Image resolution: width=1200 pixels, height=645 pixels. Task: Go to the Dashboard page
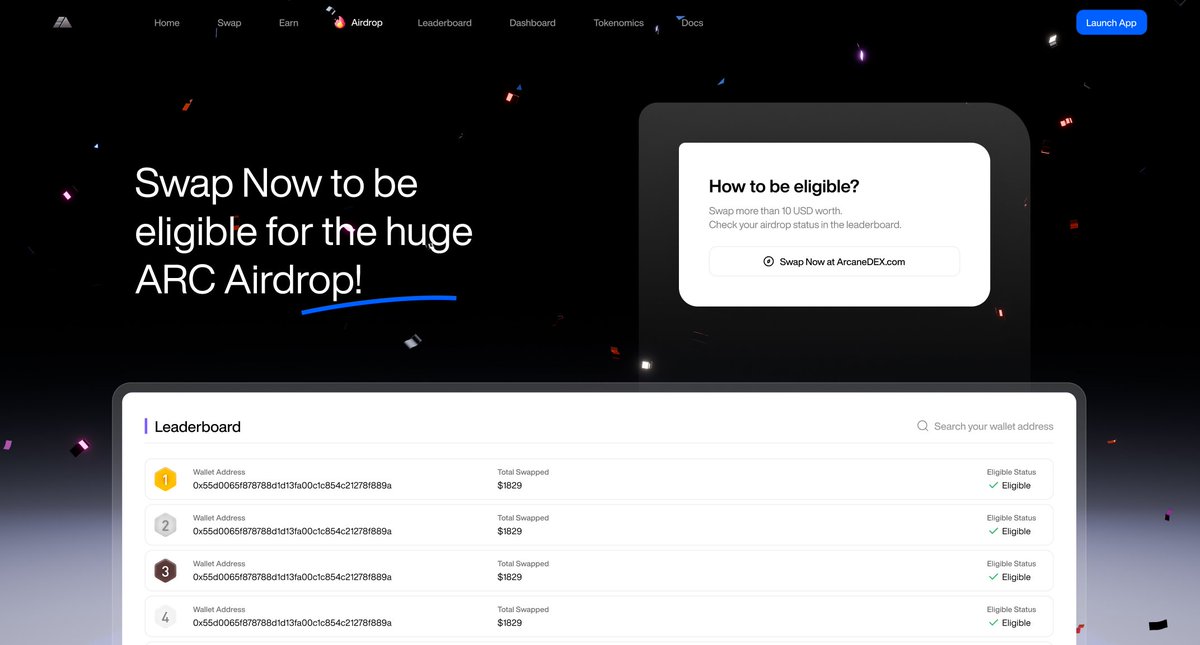pyautogui.click(x=532, y=23)
